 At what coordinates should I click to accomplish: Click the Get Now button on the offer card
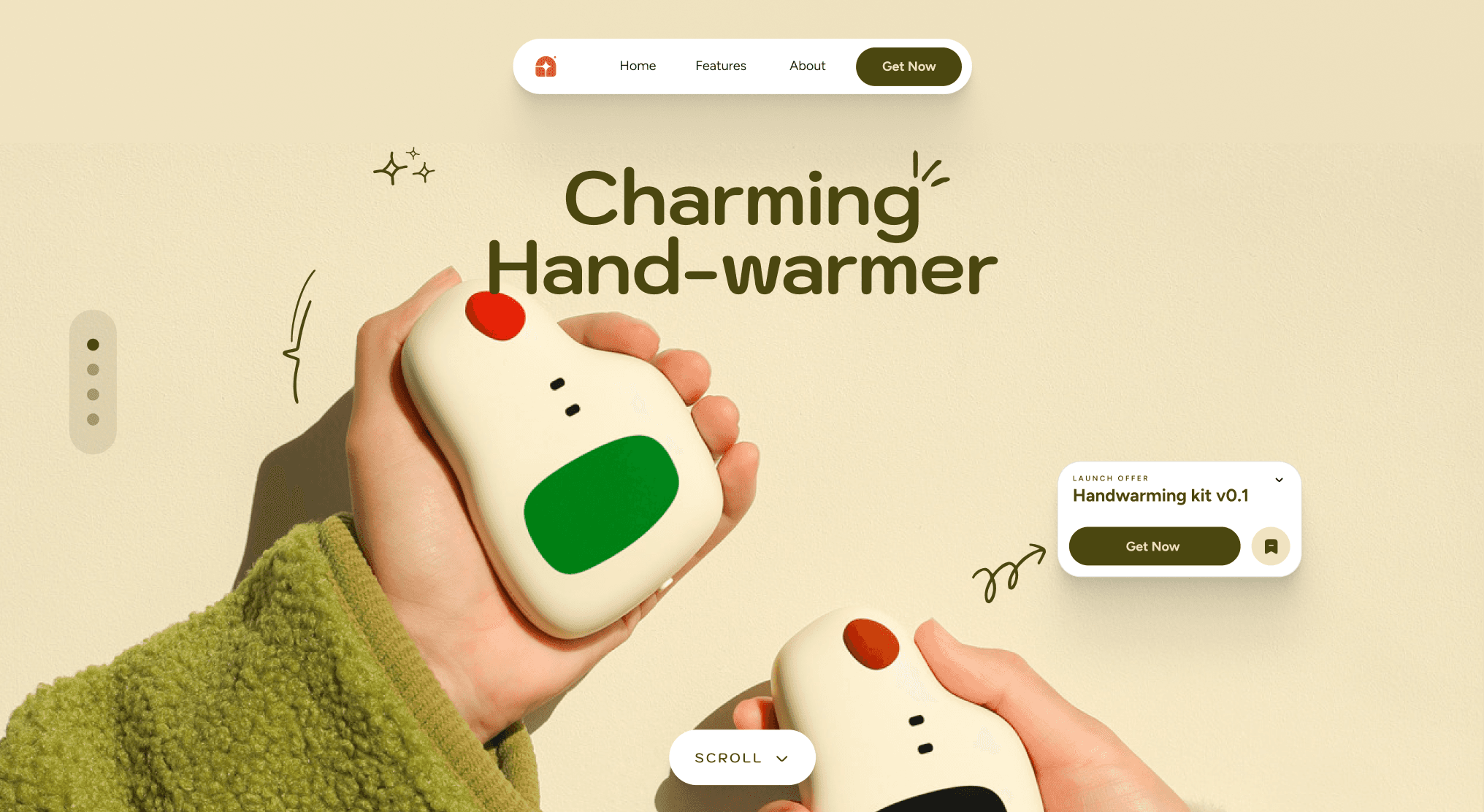(x=1154, y=546)
